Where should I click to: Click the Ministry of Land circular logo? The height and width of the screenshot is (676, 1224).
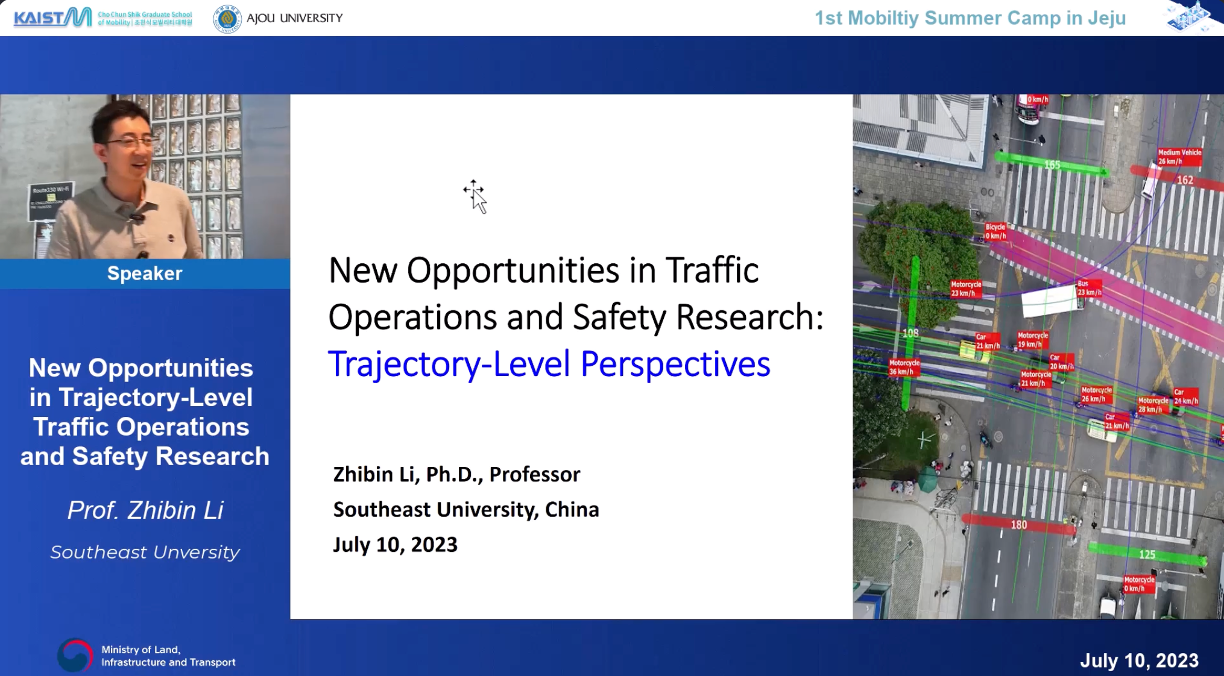pos(74,655)
